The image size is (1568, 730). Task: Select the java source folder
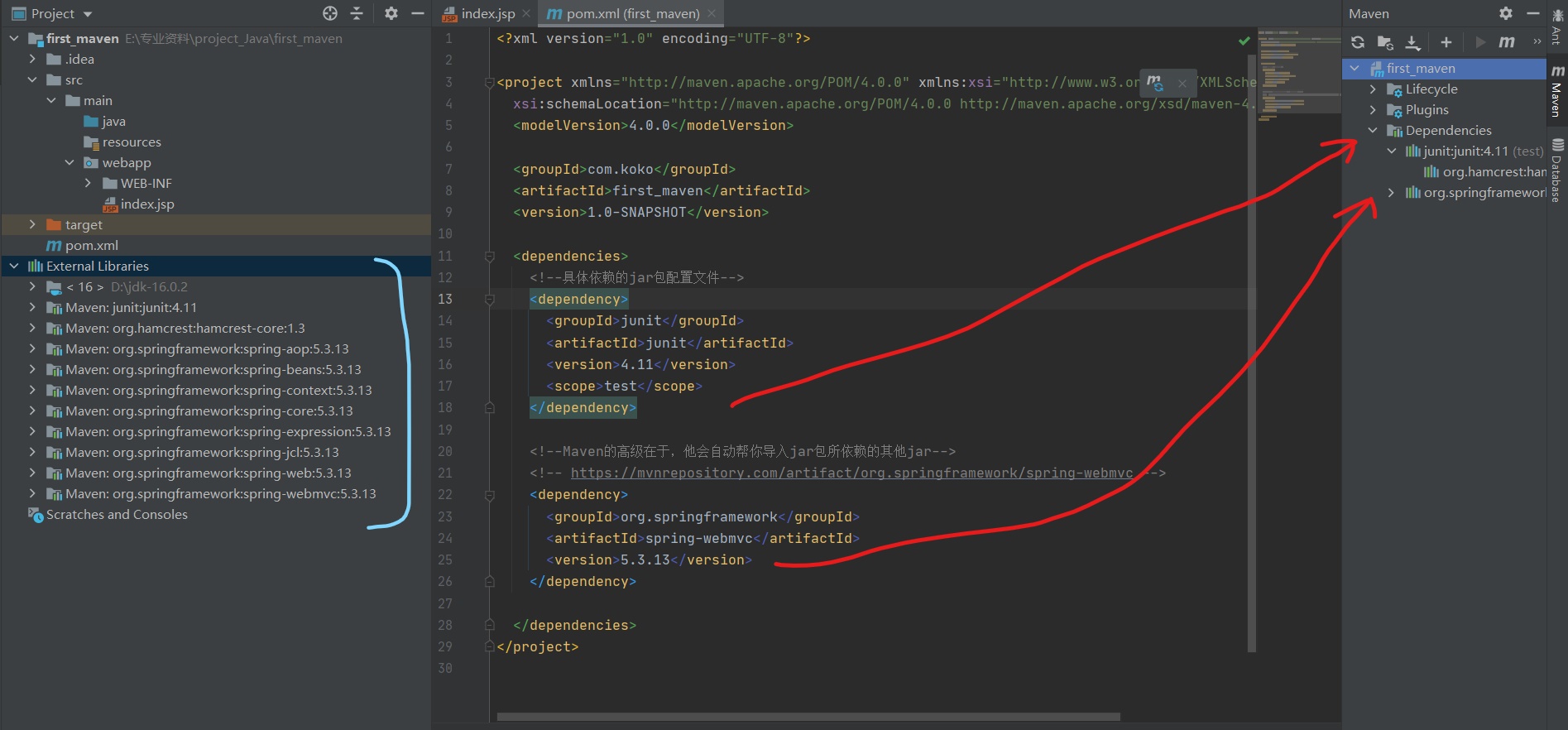pyautogui.click(x=105, y=121)
